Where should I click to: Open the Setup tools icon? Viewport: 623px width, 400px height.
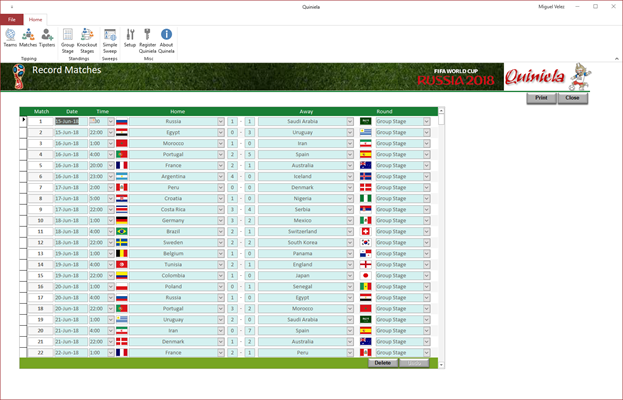click(130, 38)
